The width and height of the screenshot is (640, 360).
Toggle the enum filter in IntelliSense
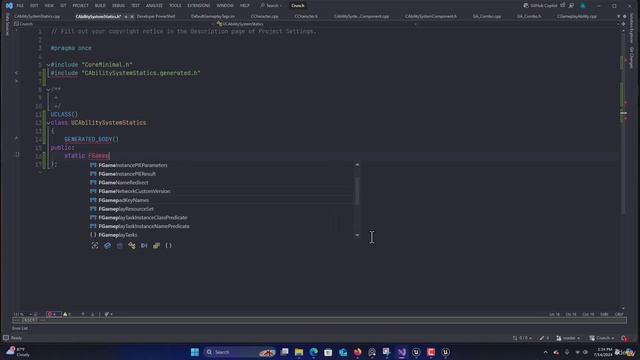pyautogui.click(x=156, y=245)
